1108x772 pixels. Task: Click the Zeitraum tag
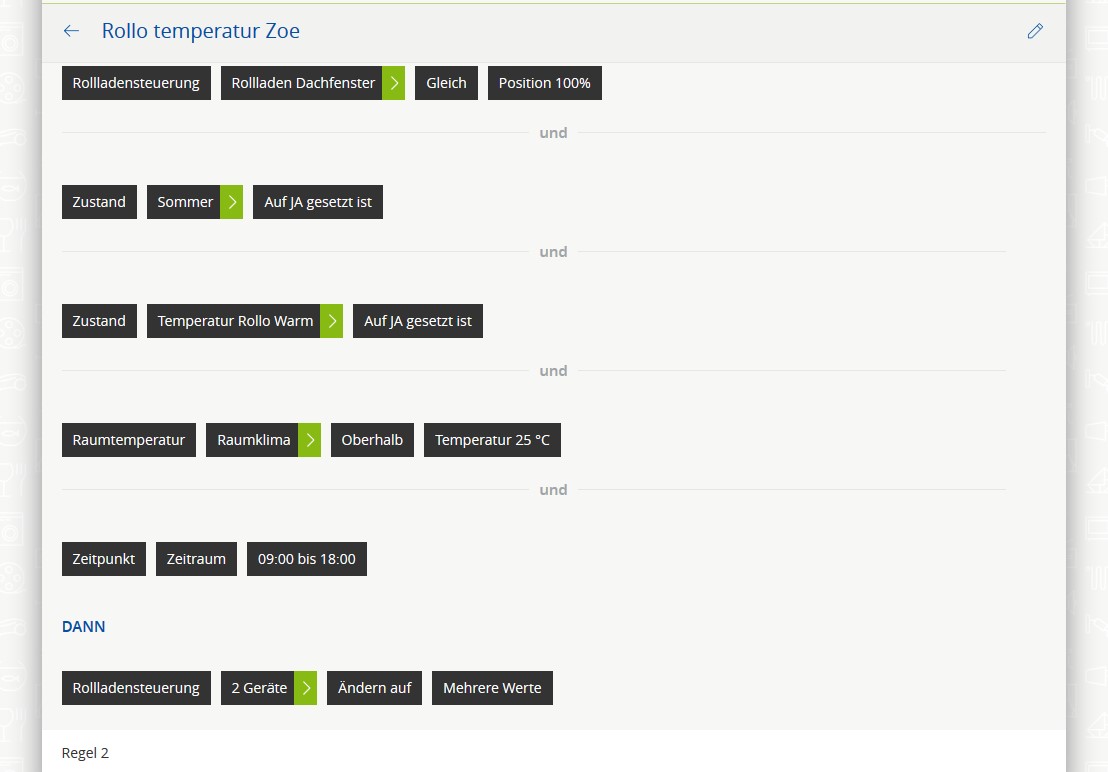(x=196, y=559)
